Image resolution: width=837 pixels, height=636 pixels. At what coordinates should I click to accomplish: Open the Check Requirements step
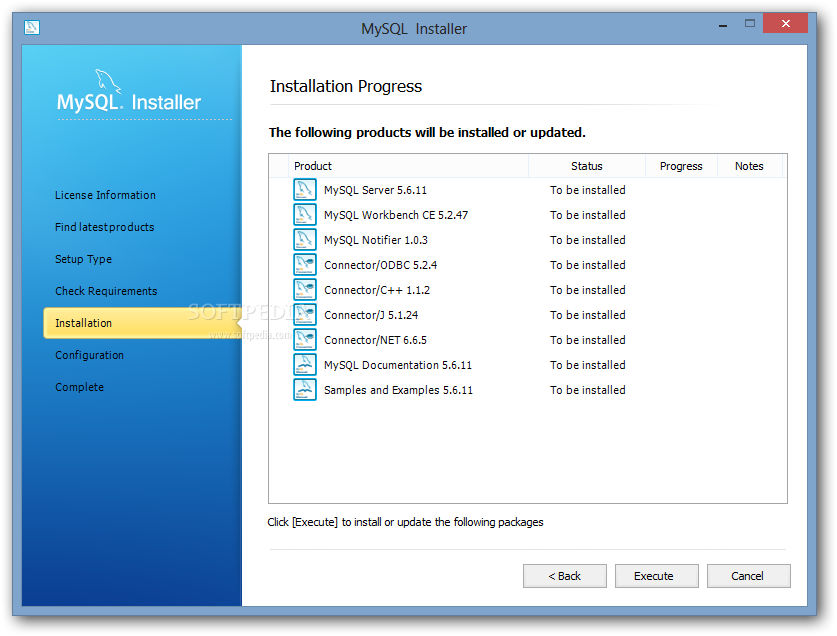coord(106,292)
